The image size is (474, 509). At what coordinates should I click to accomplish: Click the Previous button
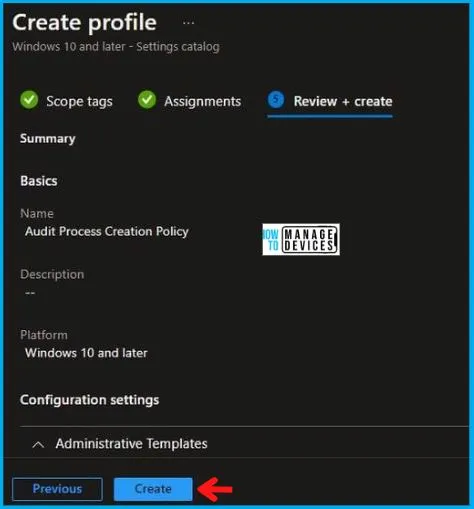(57, 489)
